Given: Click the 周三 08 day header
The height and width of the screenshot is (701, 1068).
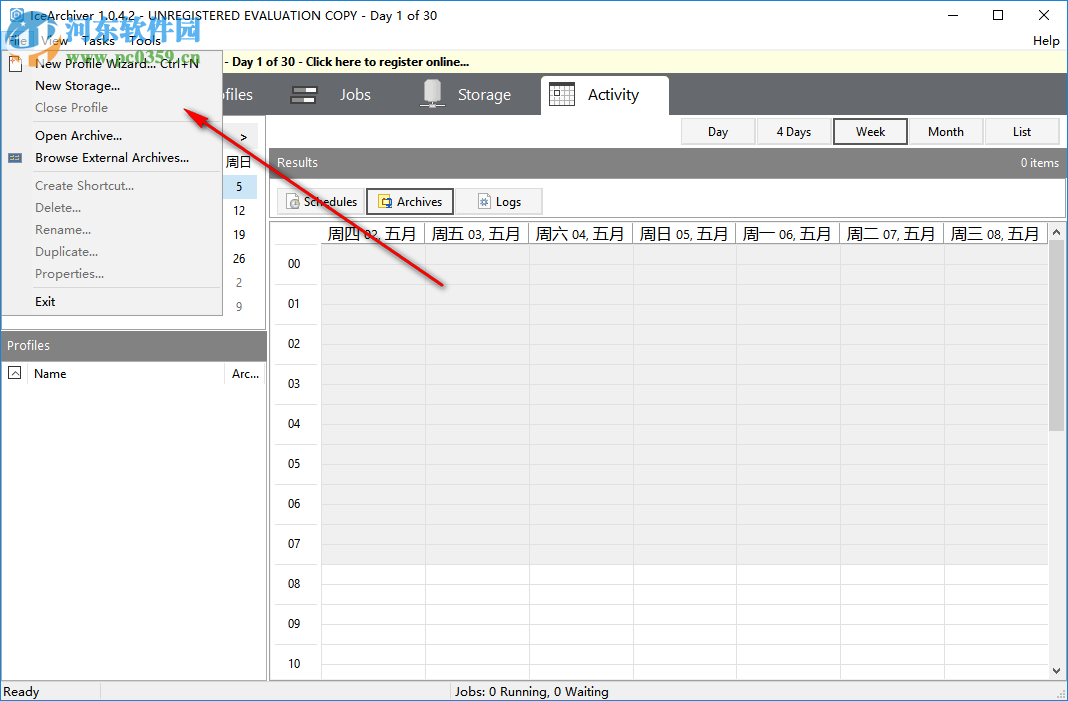Looking at the screenshot, I should point(995,234).
